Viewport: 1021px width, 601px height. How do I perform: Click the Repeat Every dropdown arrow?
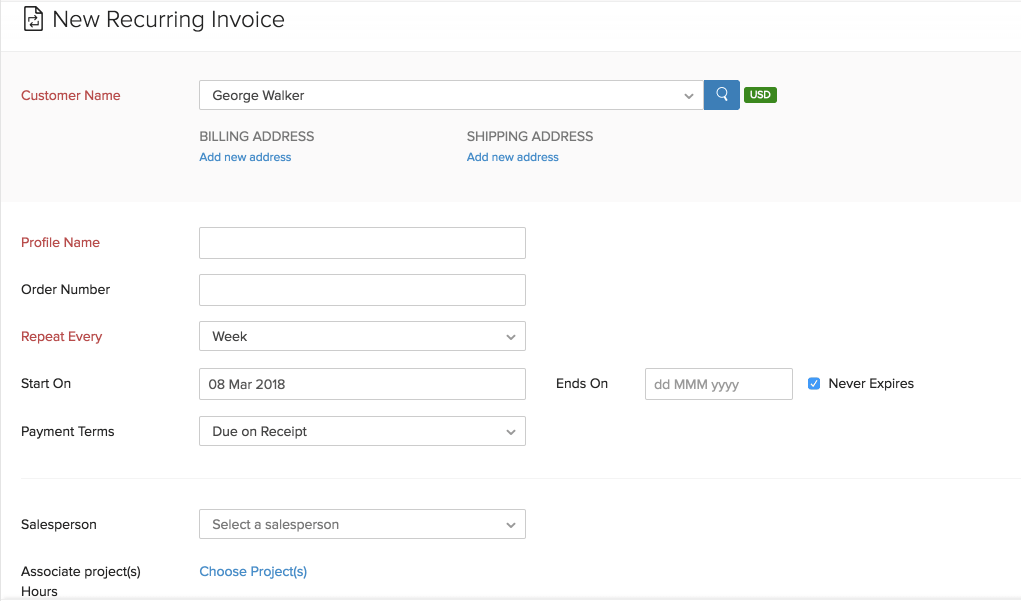(511, 336)
